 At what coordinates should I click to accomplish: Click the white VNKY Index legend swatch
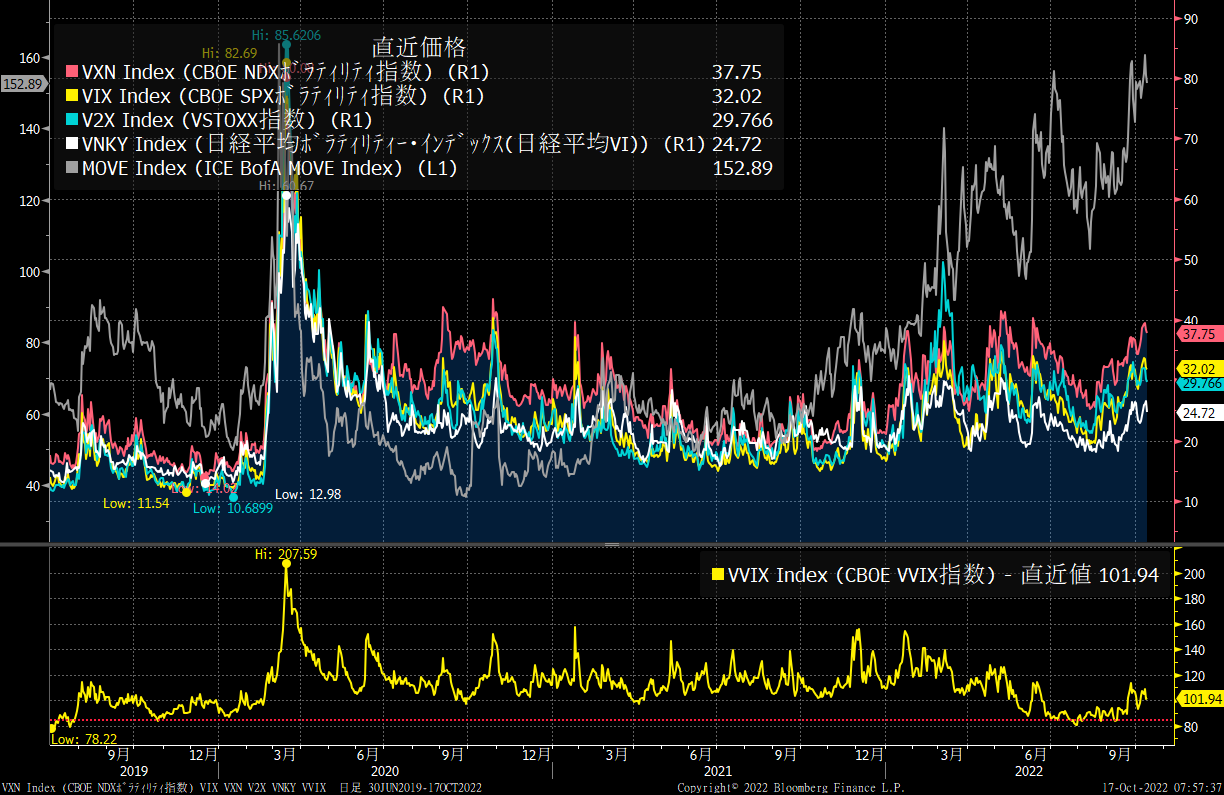[71, 145]
